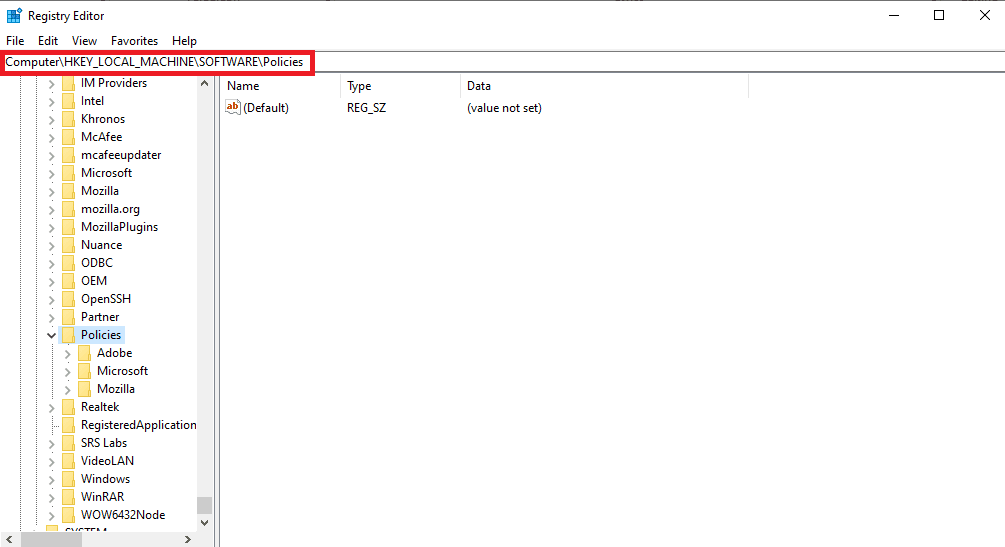Click the IM Providers folder icon

(x=69, y=83)
